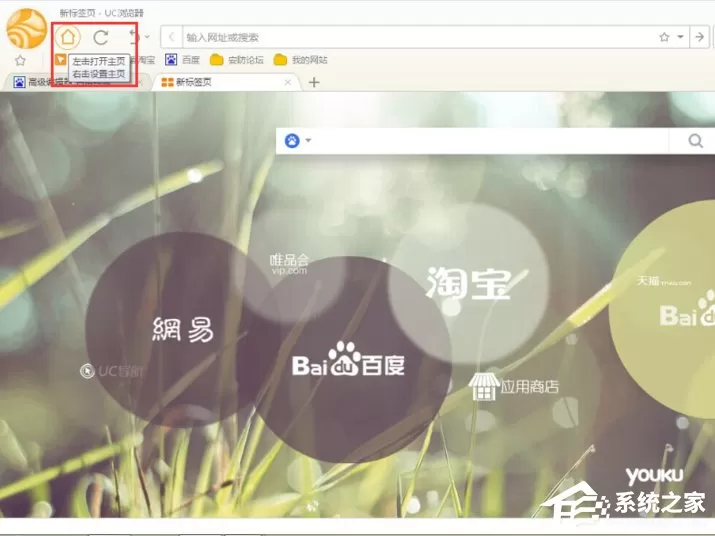Switch to the 高级搜索 Baidu tab
Screen dimensions: 715x536
78,82
